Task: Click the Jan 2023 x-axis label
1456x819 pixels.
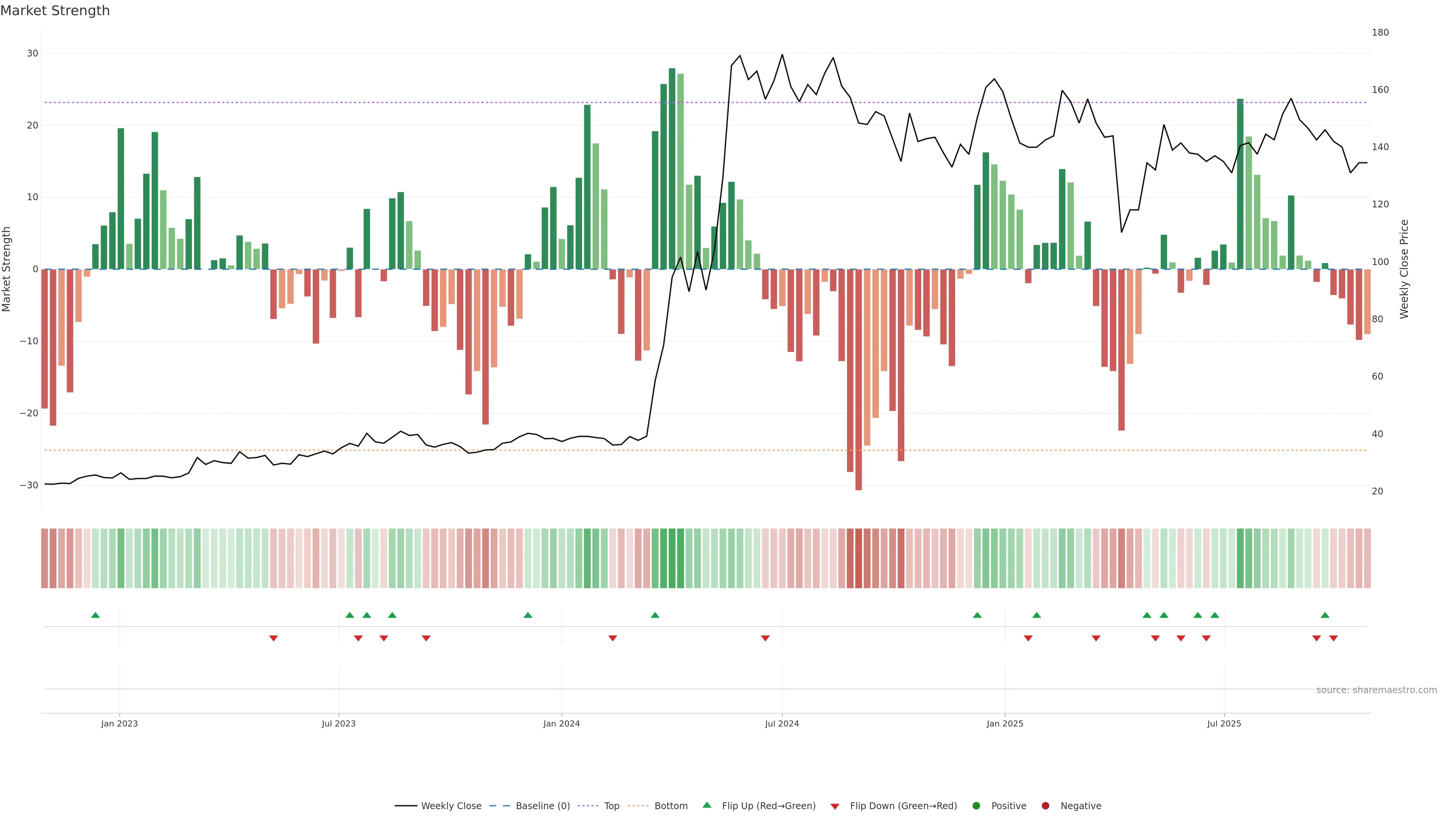Action: 119,723
